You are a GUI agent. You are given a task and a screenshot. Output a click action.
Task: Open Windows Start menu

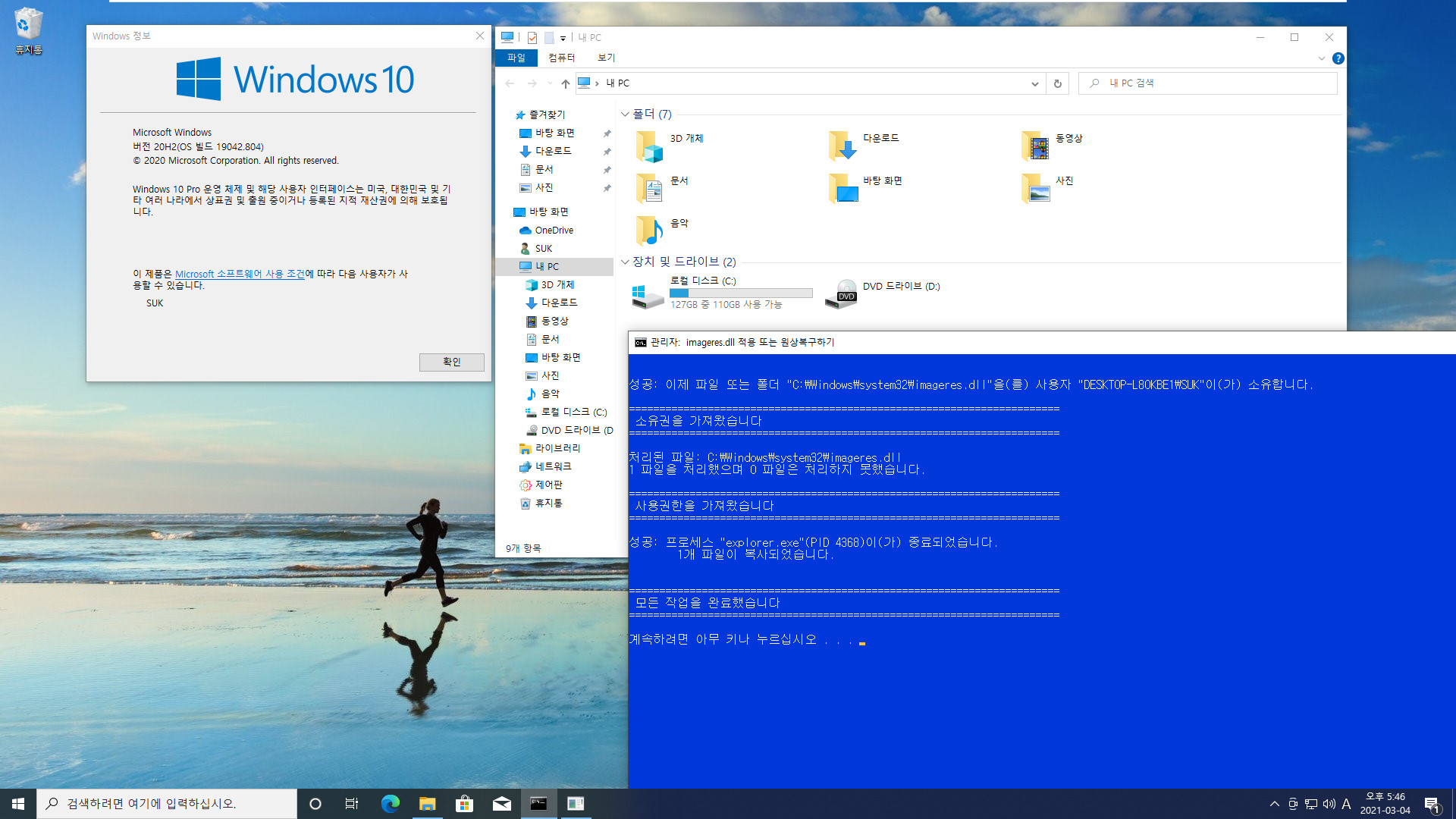pyautogui.click(x=18, y=804)
